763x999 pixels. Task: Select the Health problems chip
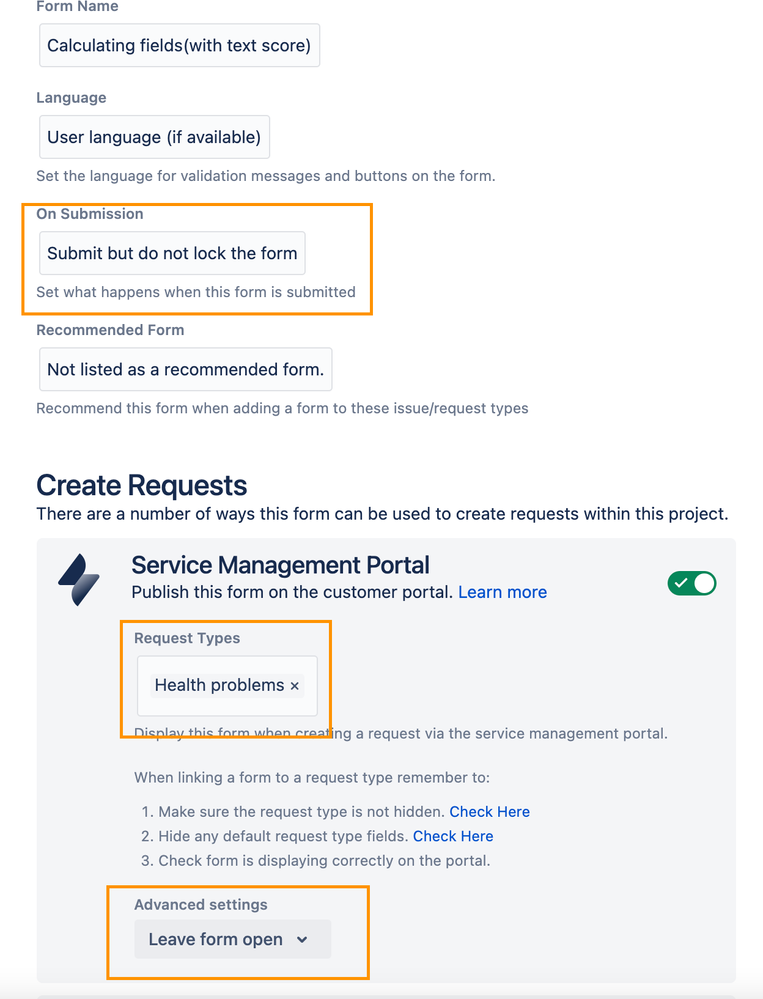click(x=220, y=685)
